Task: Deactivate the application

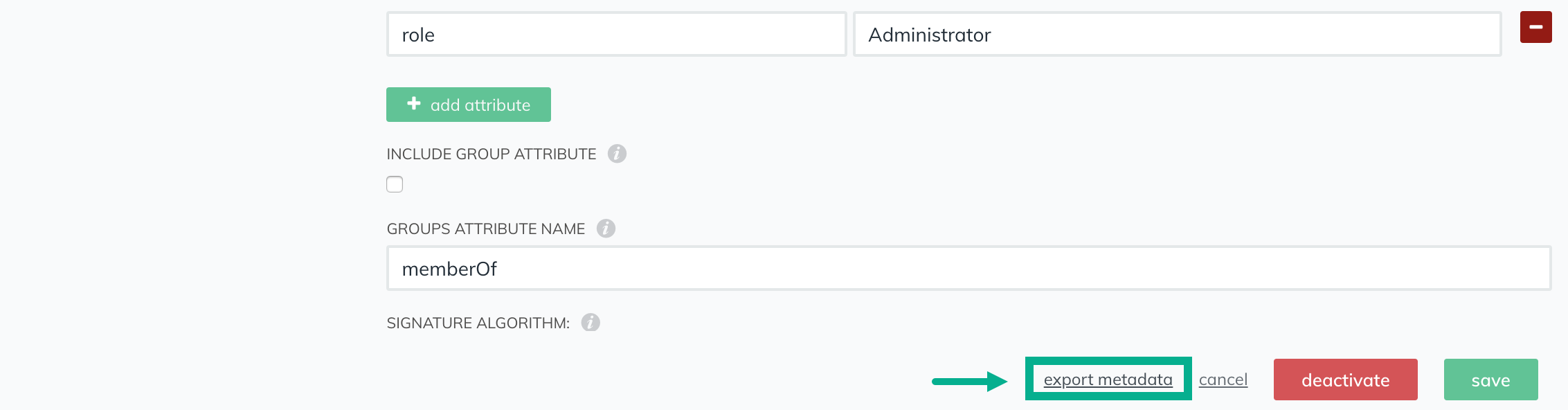Action: 1345,380
